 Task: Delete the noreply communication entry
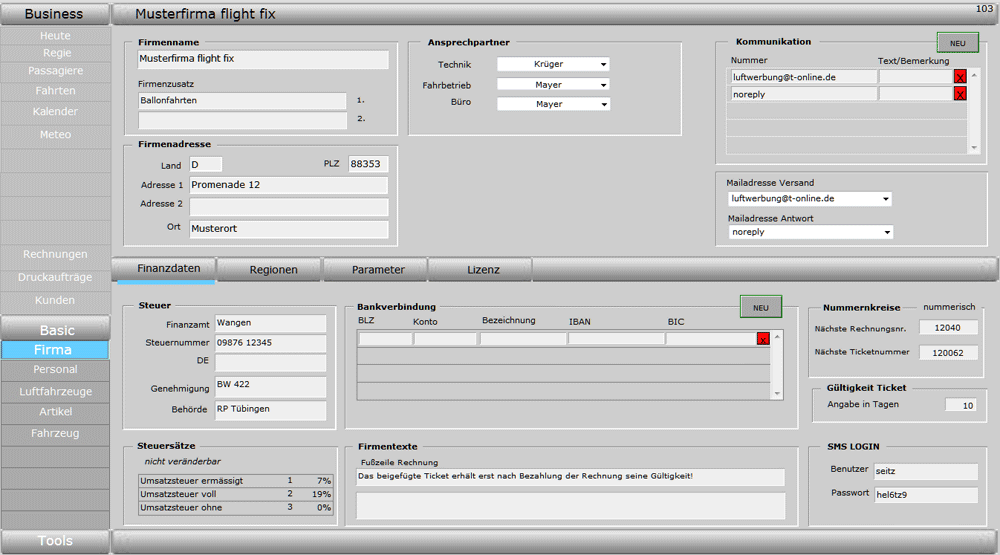click(960, 94)
